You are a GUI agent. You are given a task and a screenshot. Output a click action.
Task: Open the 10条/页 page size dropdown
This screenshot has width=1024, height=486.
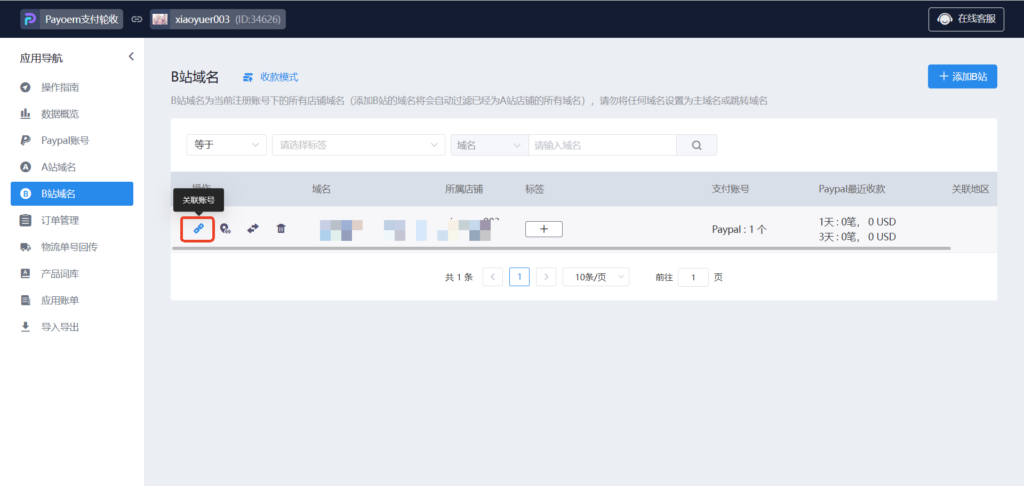pyautogui.click(x=596, y=277)
